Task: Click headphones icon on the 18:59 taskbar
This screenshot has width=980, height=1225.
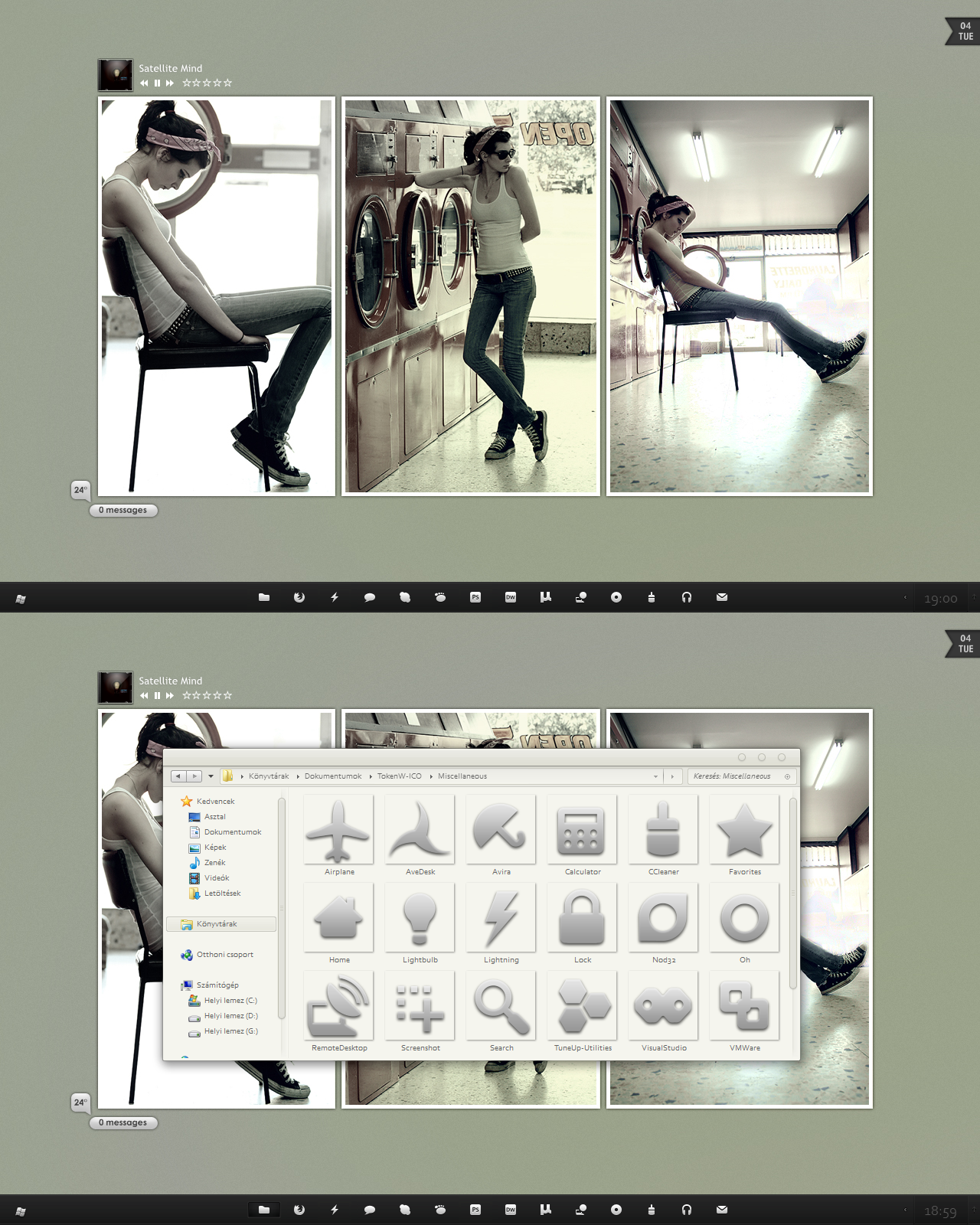Action: [x=687, y=1210]
